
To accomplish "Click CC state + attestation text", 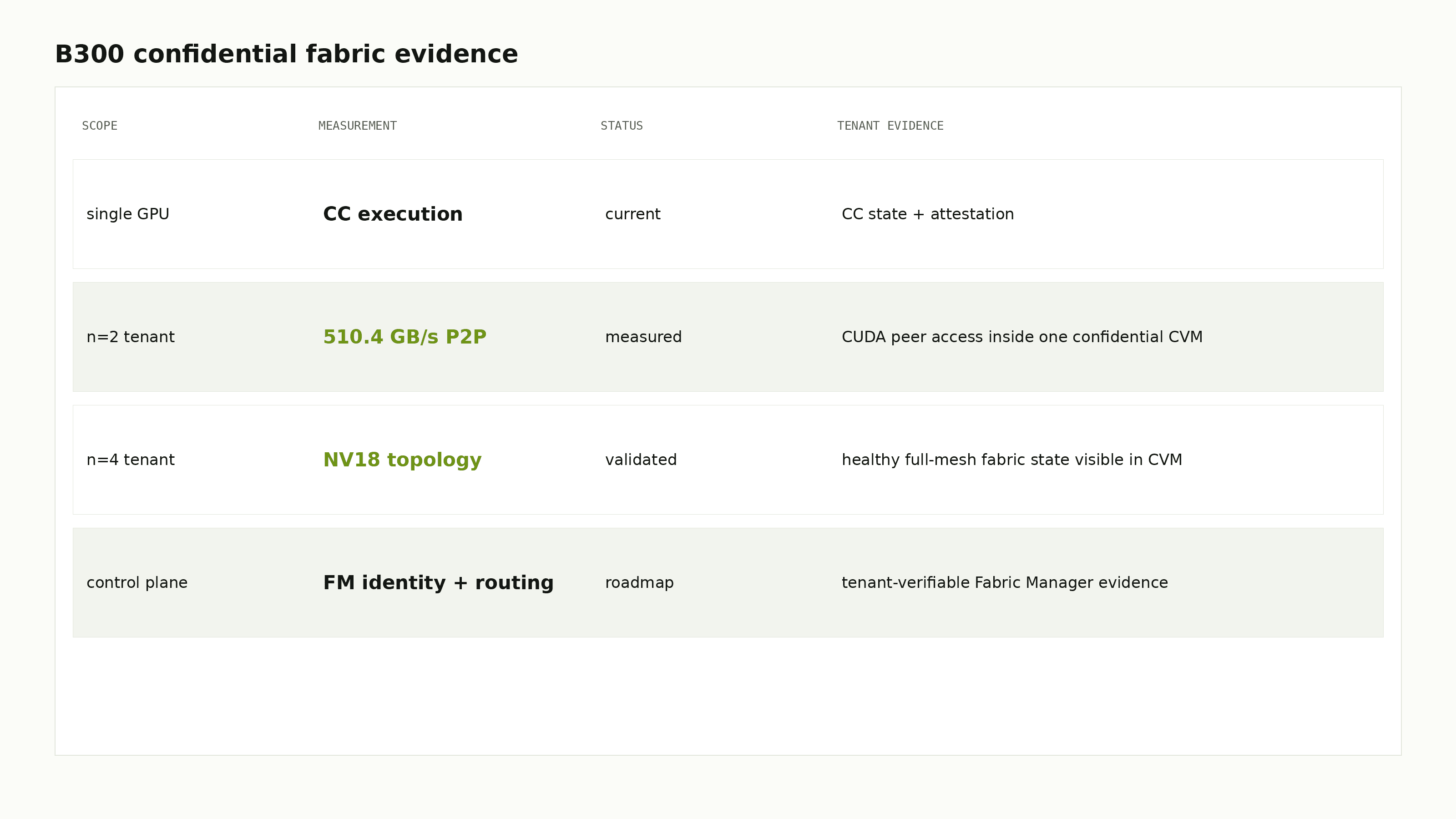I will pos(928,214).
